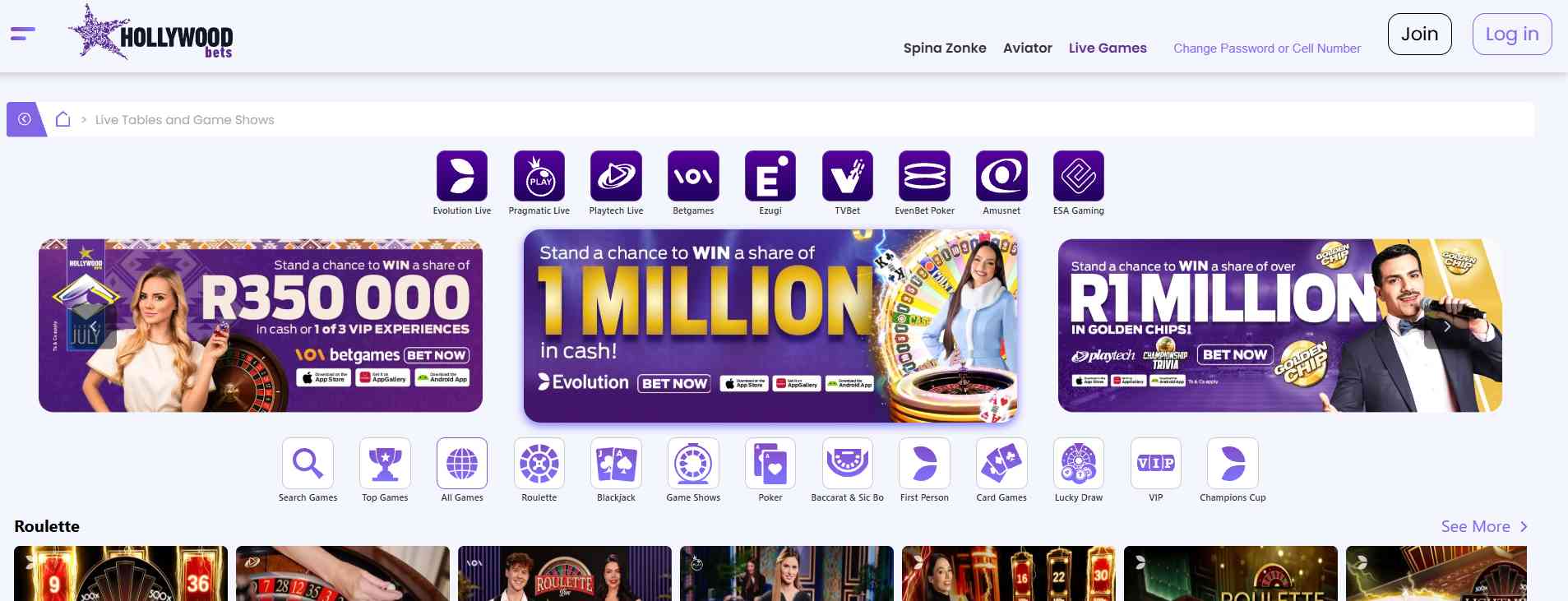Open Search Games category
1568x601 pixels.
[x=308, y=464]
